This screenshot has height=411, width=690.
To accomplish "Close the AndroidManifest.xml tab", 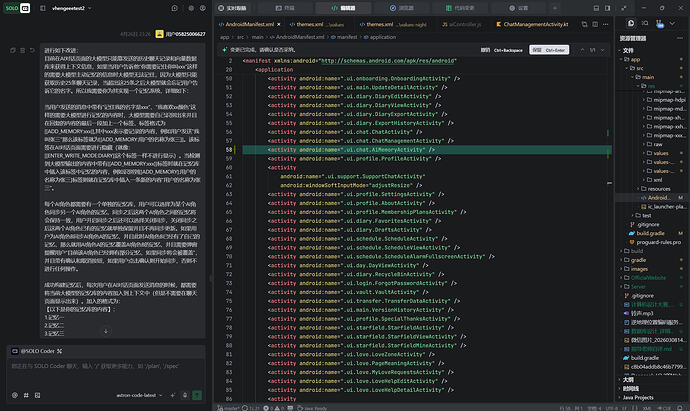I will coord(279,24).
